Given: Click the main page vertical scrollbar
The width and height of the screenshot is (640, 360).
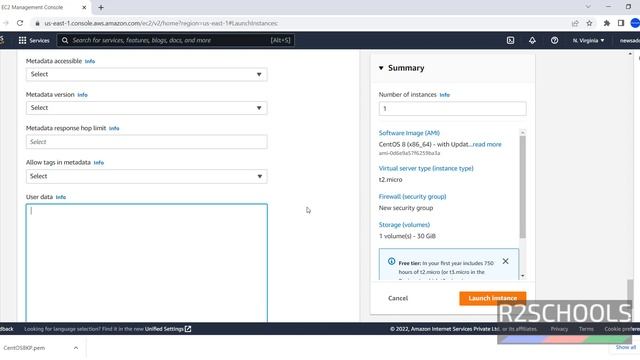Looking at the screenshot, I should [x=630, y=300].
